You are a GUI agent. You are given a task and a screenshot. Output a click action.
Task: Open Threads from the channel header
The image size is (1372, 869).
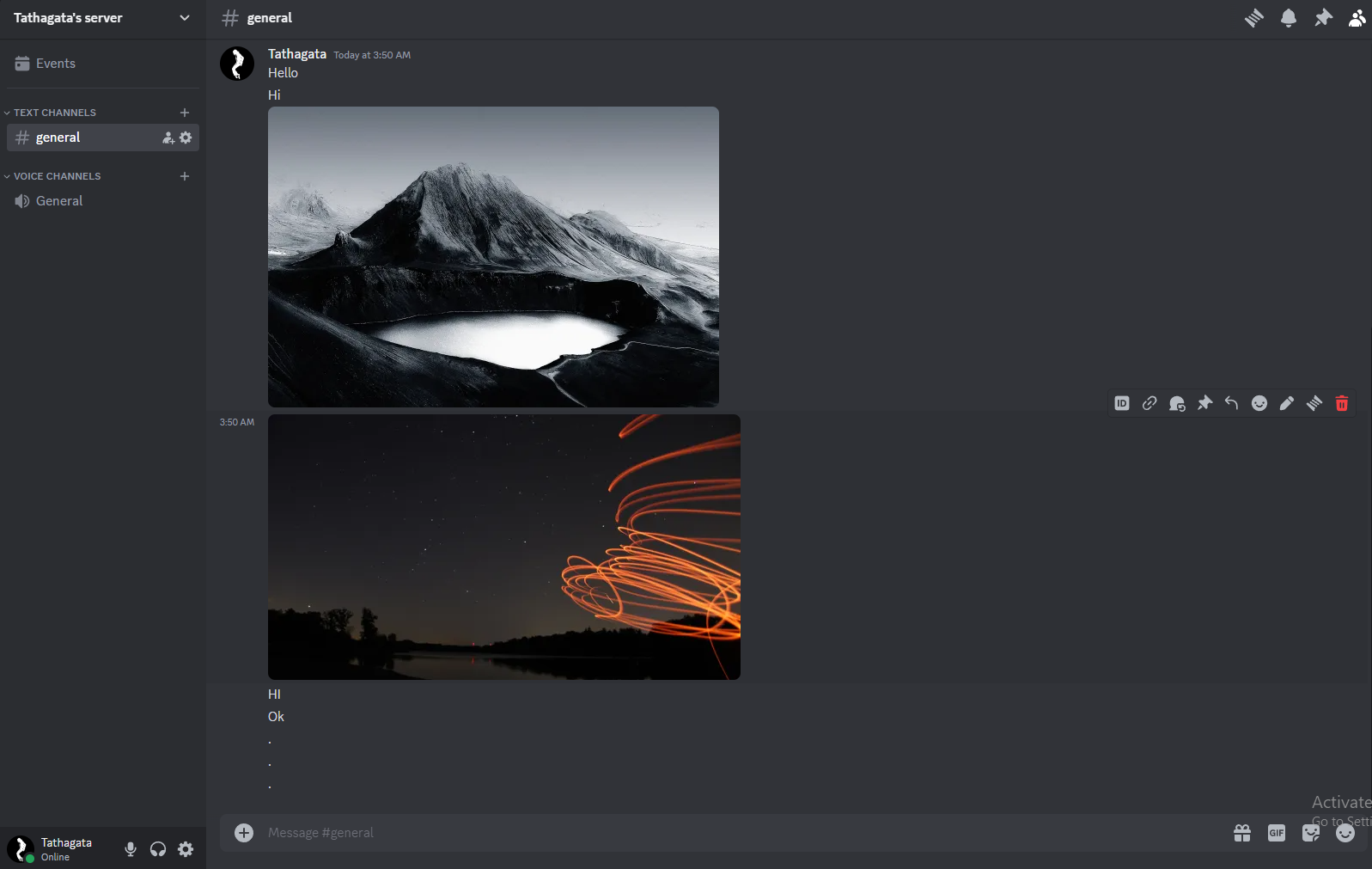(x=1254, y=18)
